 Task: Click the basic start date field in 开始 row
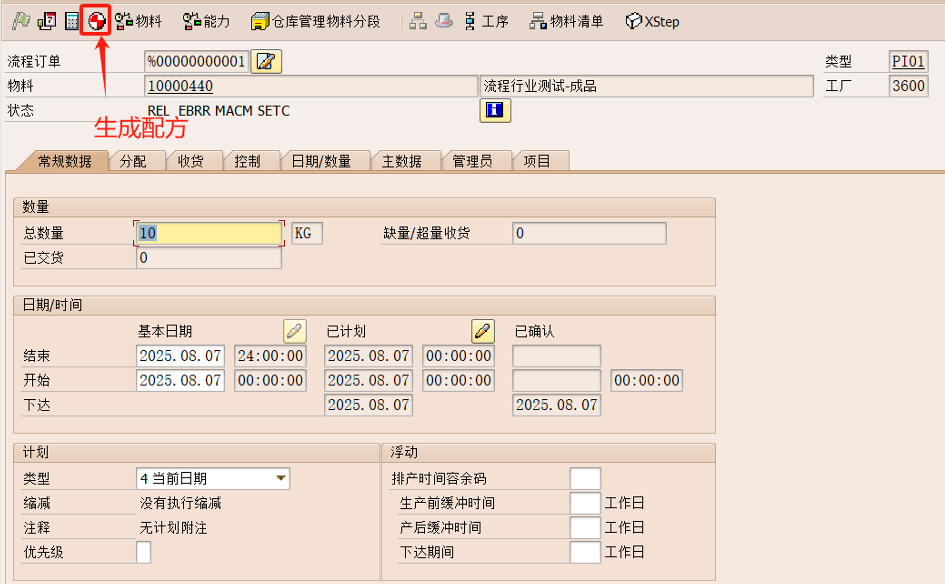(180, 380)
